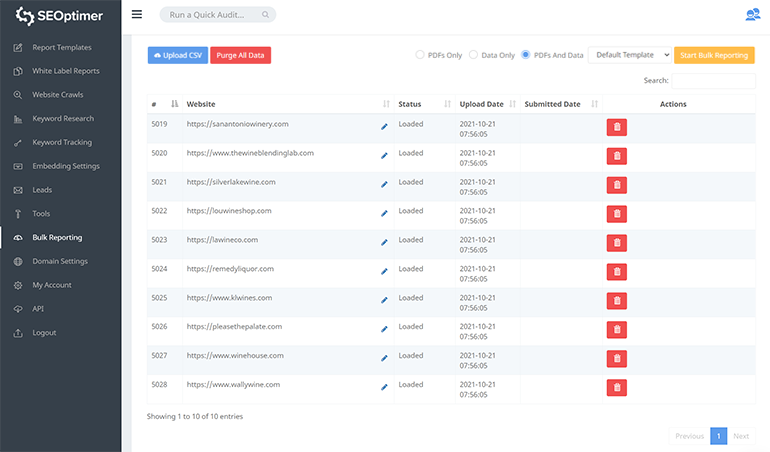The height and width of the screenshot is (452, 770).
Task: Open the user account icon at top right
Action: (x=752, y=15)
